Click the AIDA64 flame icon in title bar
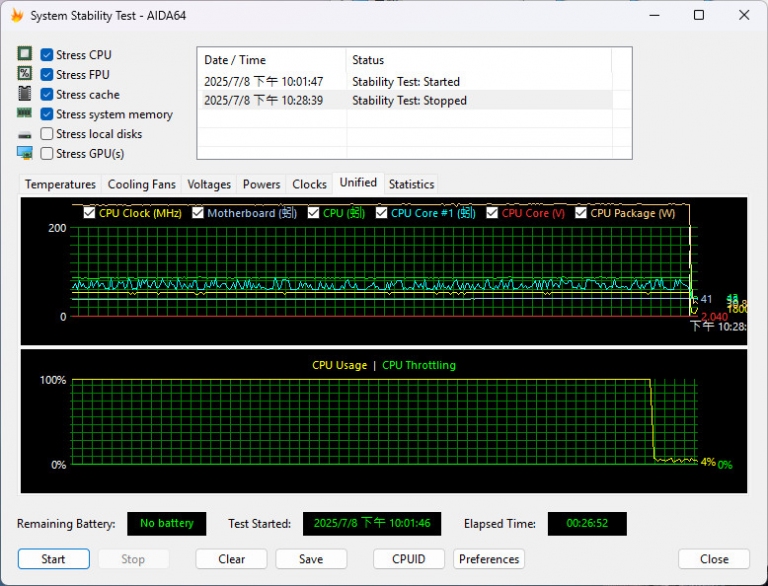The height and width of the screenshot is (586, 768). coord(17,15)
